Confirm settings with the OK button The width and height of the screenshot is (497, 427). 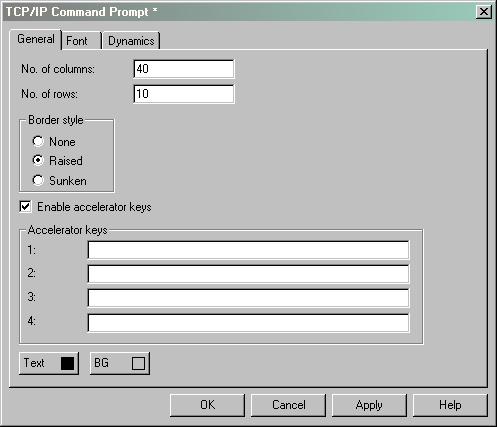pos(207,405)
